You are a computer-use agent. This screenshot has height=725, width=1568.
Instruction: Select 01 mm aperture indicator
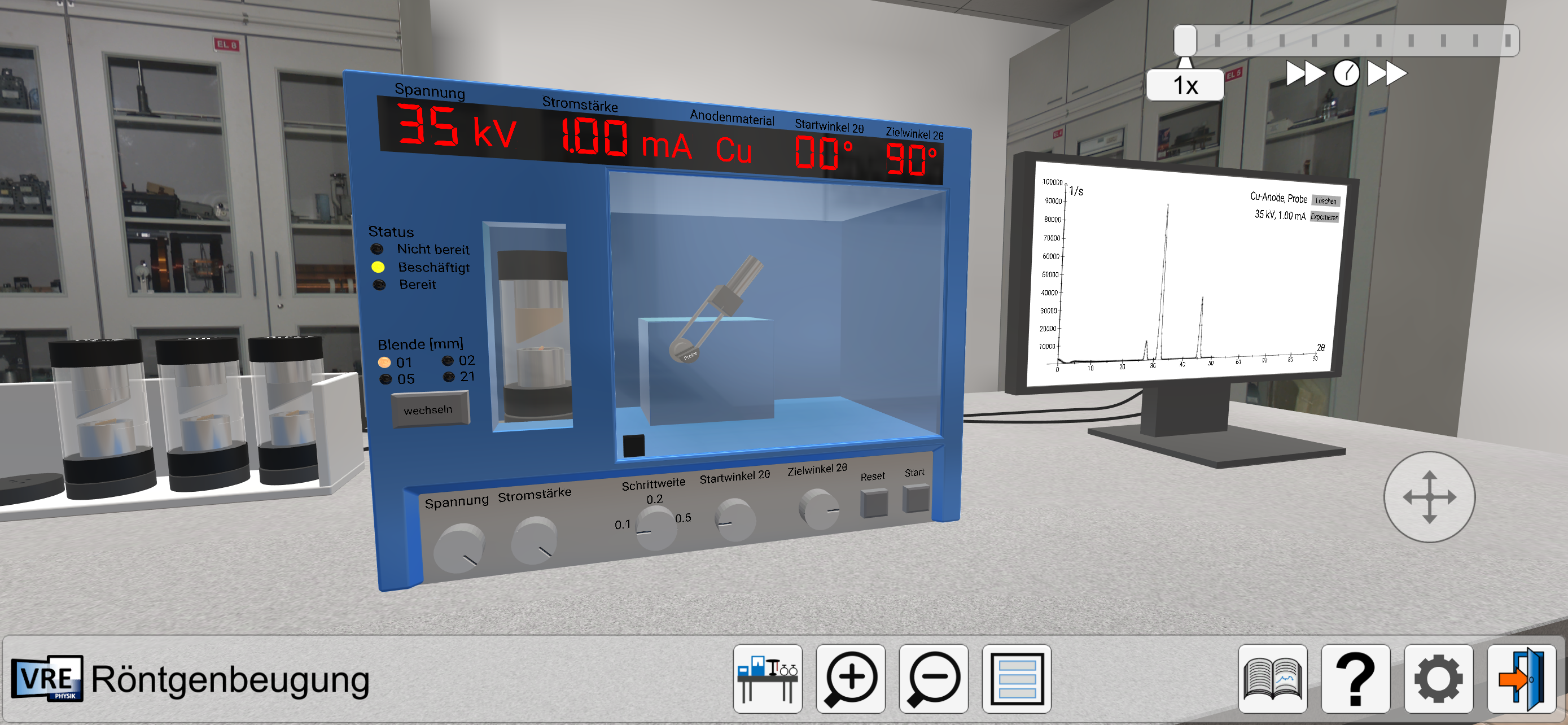pos(384,362)
